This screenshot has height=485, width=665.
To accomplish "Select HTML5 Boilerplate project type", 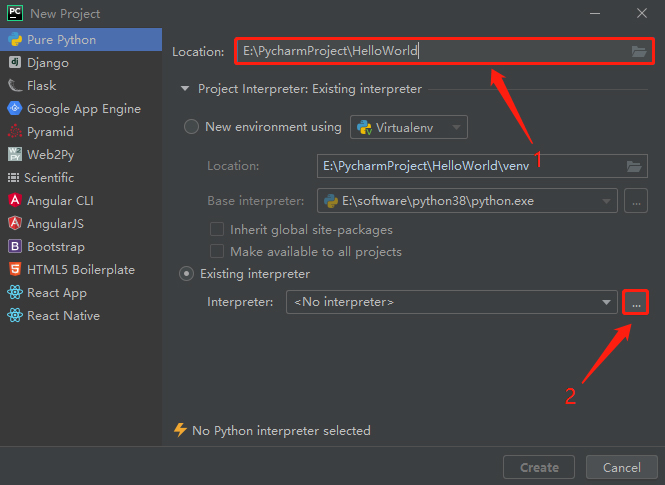I will click(81, 270).
